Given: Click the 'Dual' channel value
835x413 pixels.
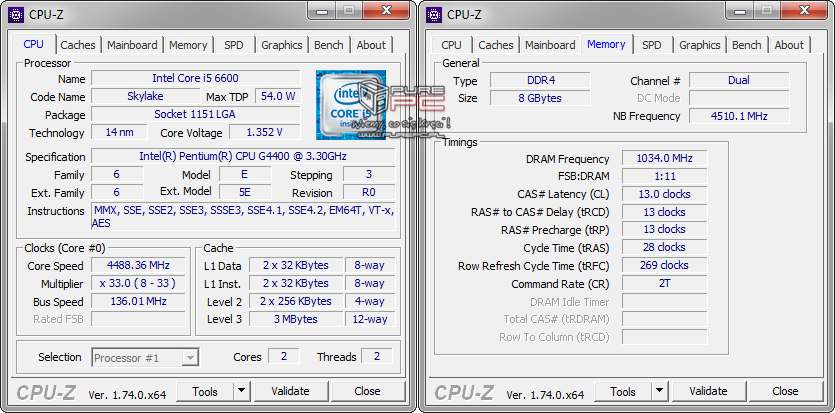Looking at the screenshot, I should (x=739, y=80).
